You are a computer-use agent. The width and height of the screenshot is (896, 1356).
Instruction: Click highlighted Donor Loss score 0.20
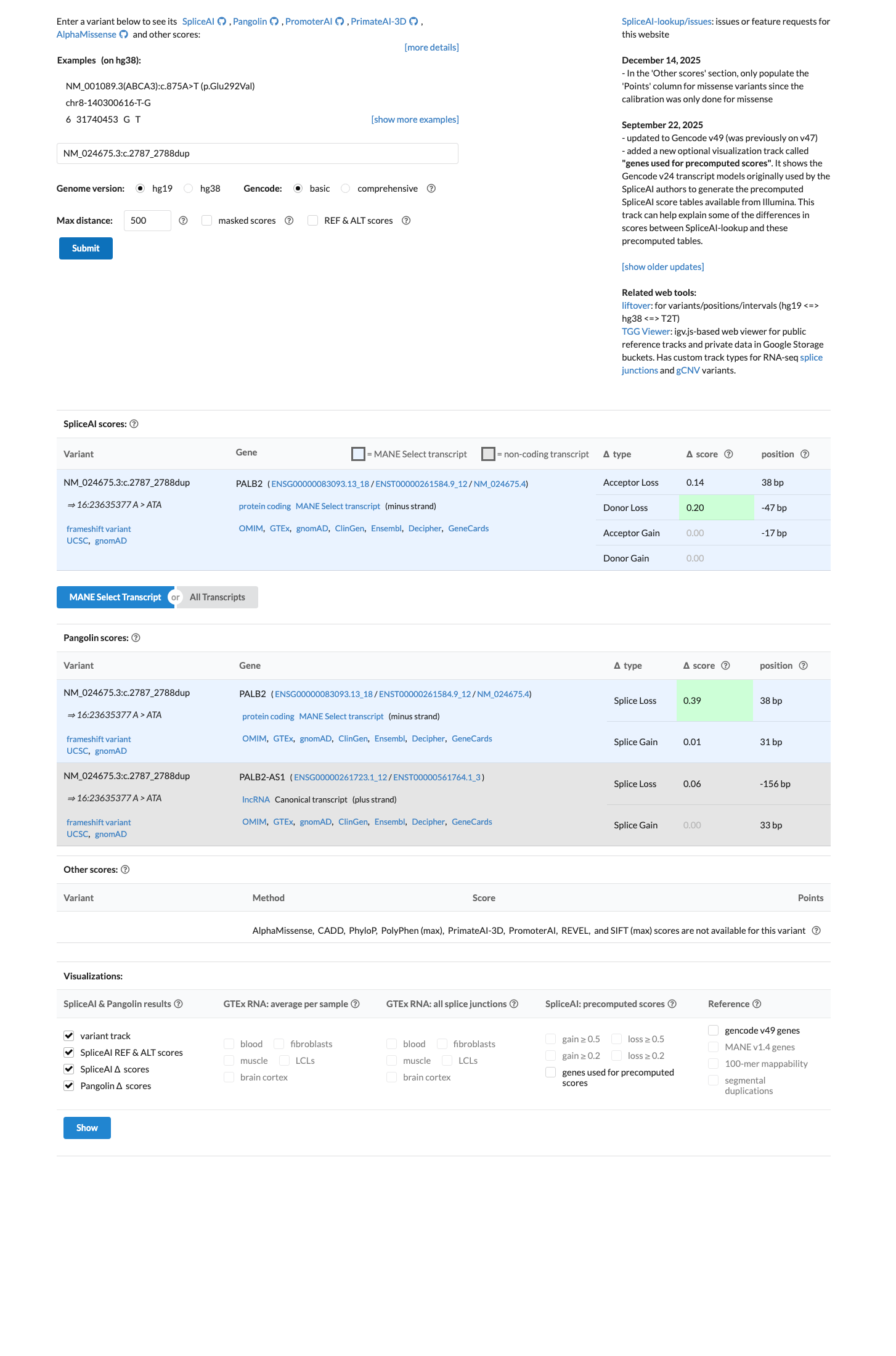click(716, 508)
